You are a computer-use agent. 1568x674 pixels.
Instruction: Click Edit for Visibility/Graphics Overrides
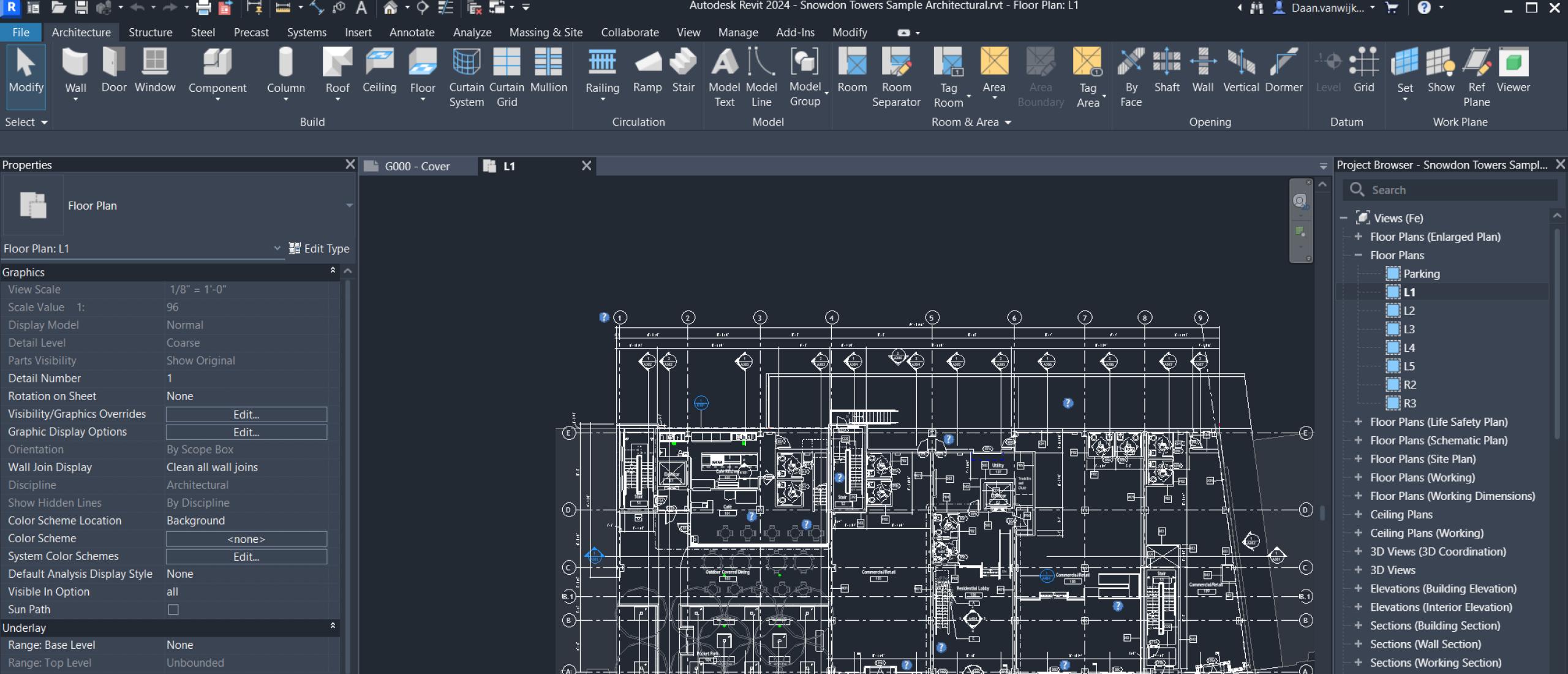pyautogui.click(x=246, y=414)
